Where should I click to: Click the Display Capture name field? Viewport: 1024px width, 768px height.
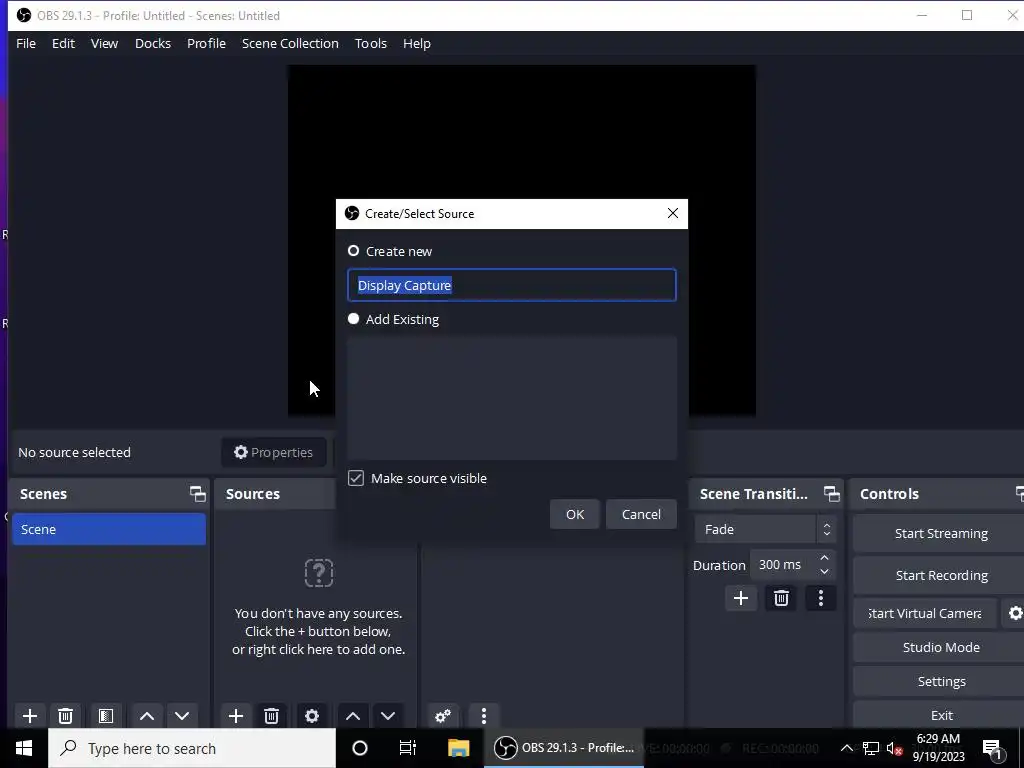click(x=512, y=285)
